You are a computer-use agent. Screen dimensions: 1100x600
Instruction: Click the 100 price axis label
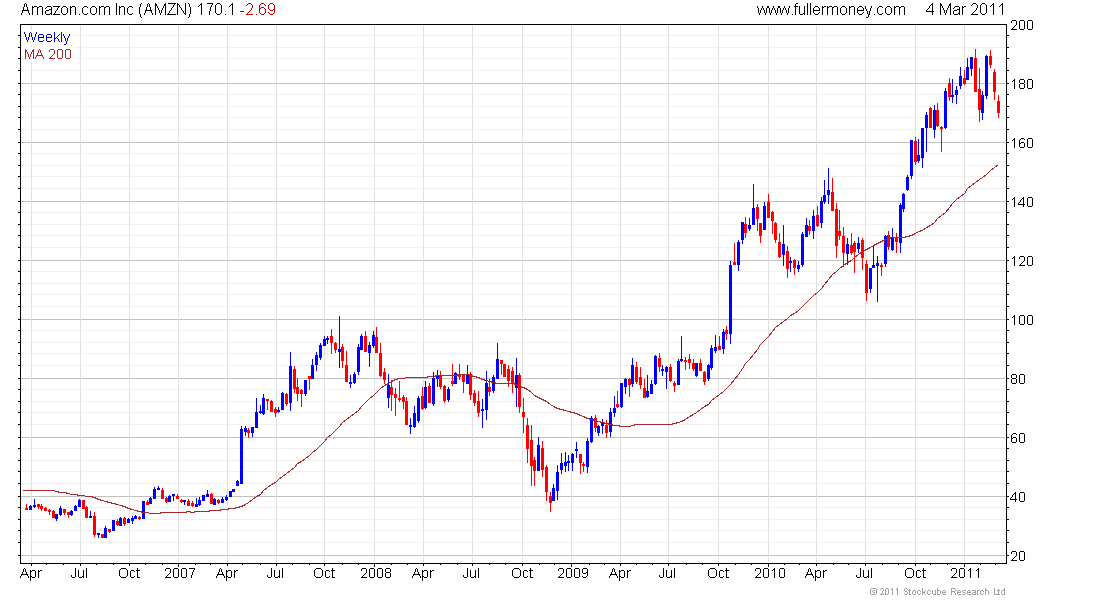(1021, 320)
